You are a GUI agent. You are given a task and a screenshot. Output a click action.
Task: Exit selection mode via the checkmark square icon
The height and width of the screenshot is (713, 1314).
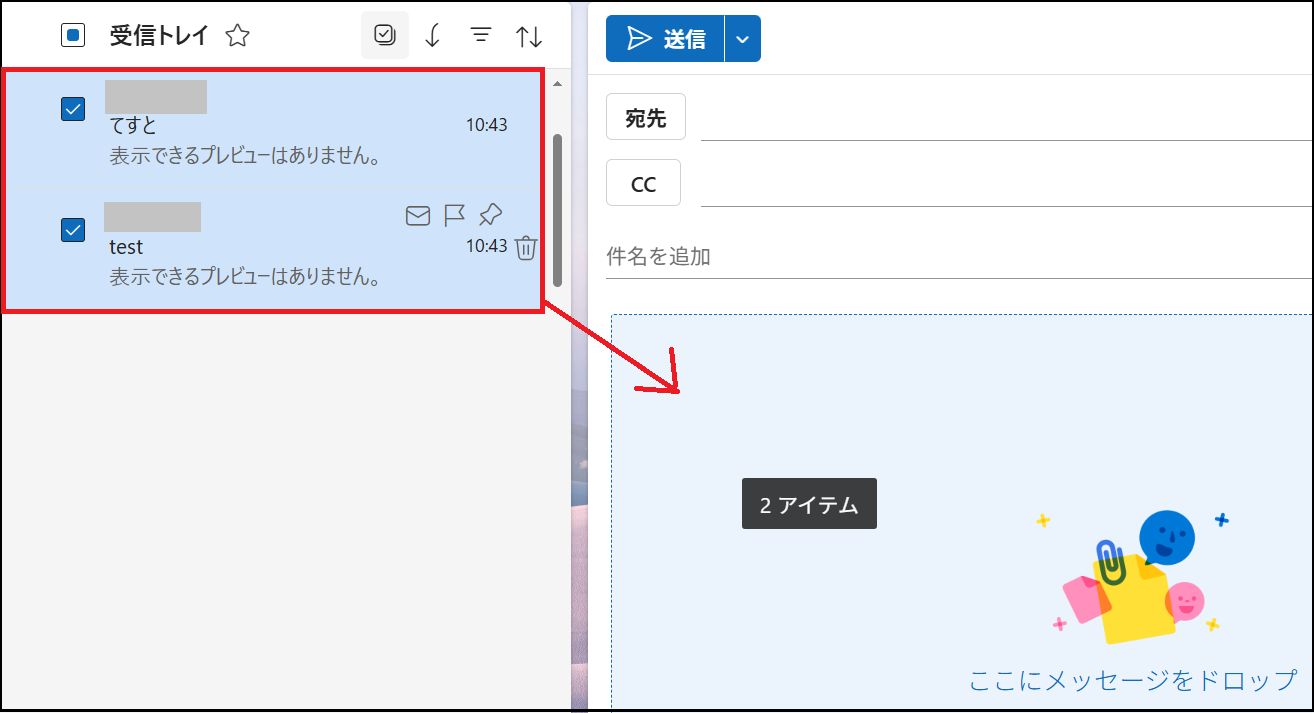(385, 35)
